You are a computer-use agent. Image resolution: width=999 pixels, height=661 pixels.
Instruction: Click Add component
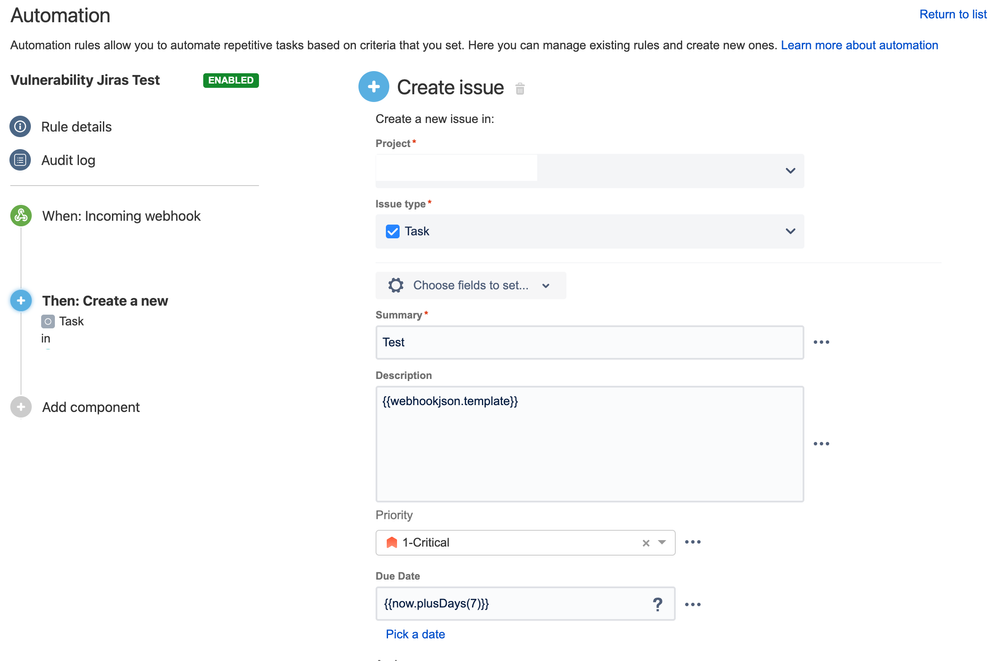tap(90, 407)
